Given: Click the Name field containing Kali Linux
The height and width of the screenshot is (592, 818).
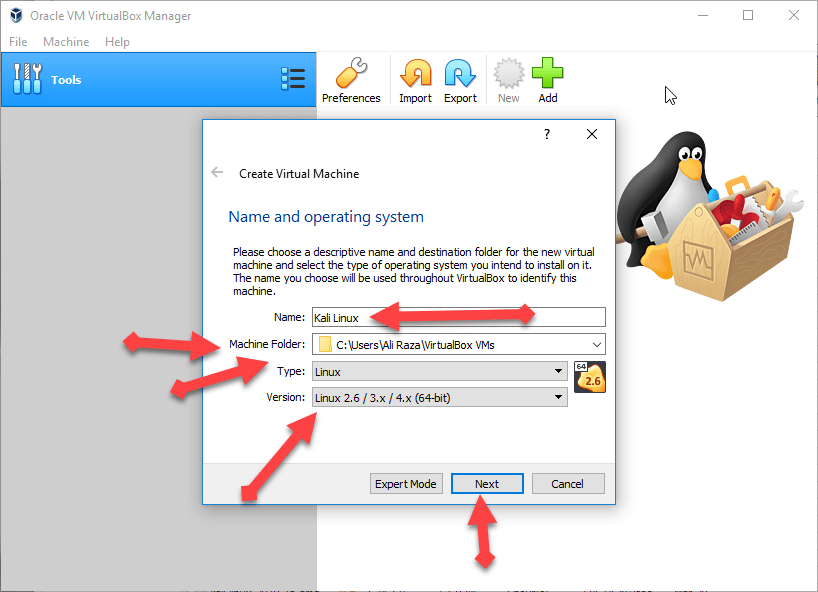Looking at the screenshot, I should click(x=458, y=318).
